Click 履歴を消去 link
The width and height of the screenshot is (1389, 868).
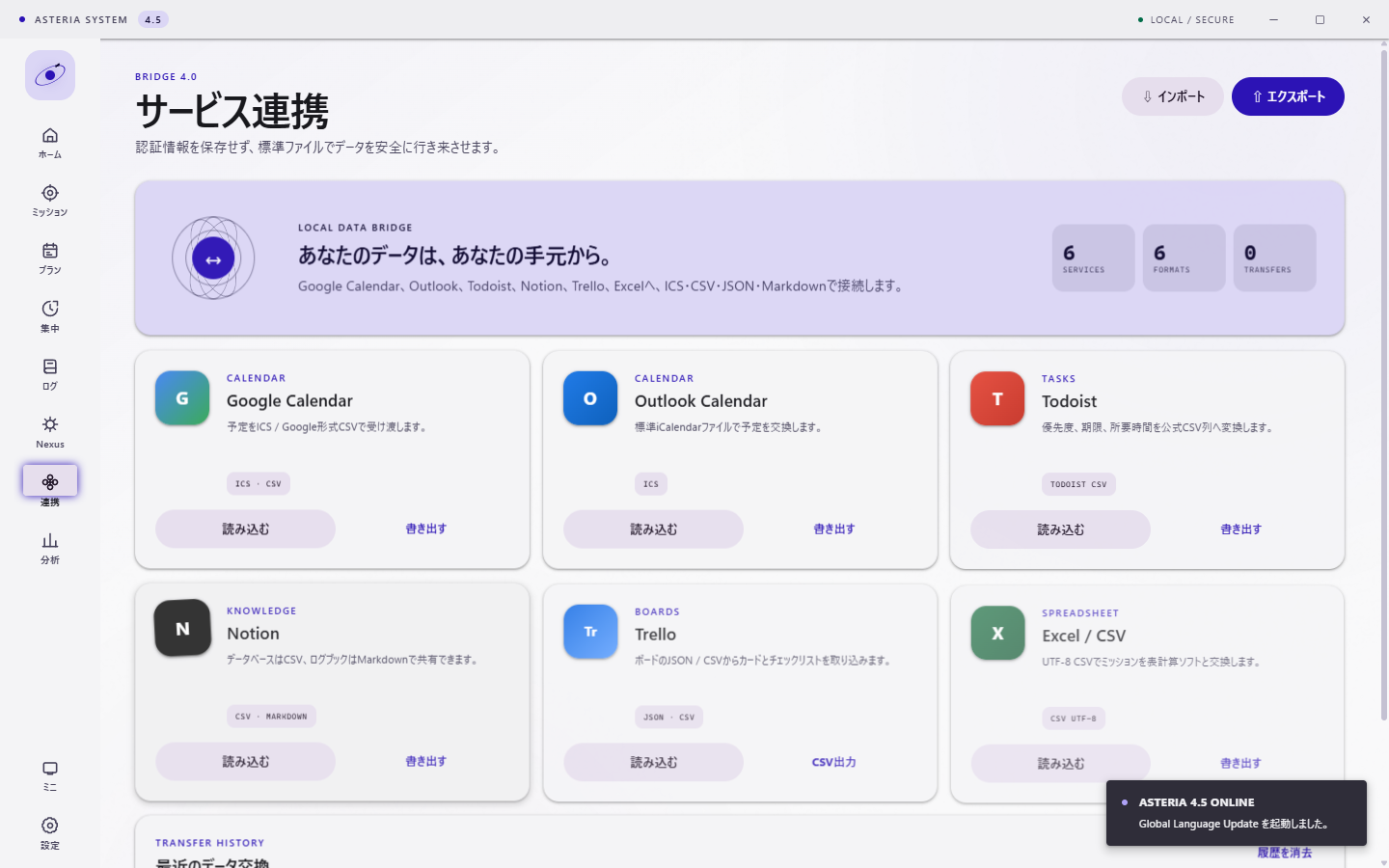[1284, 853]
